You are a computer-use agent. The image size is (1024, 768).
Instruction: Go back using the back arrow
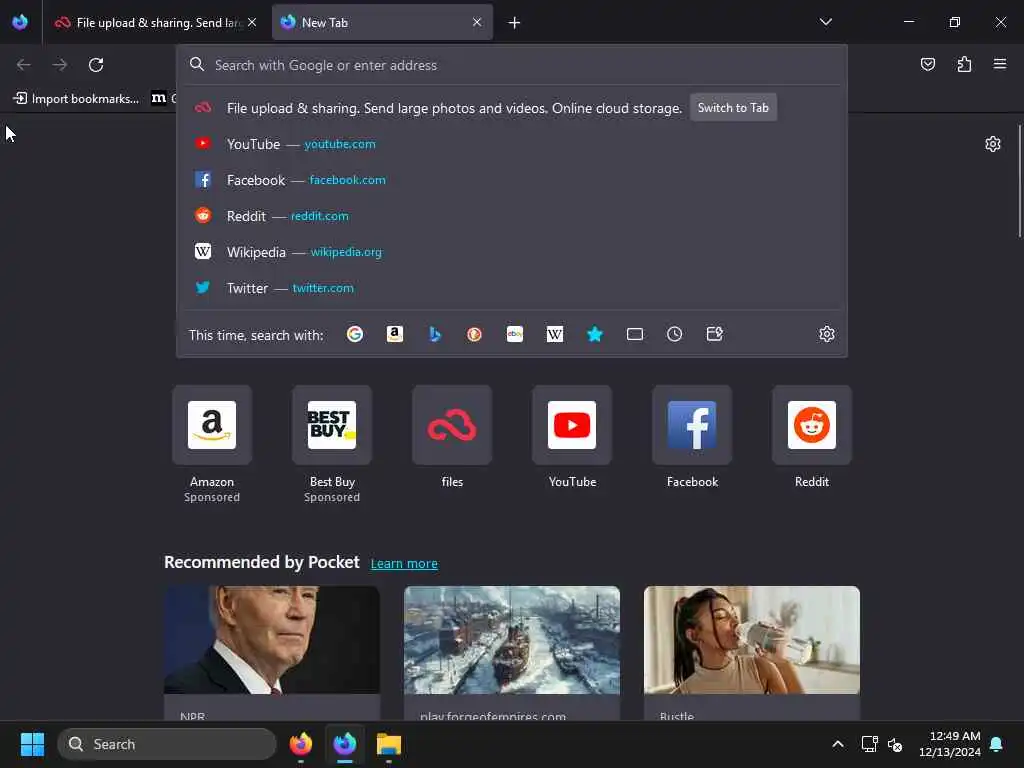click(x=24, y=65)
